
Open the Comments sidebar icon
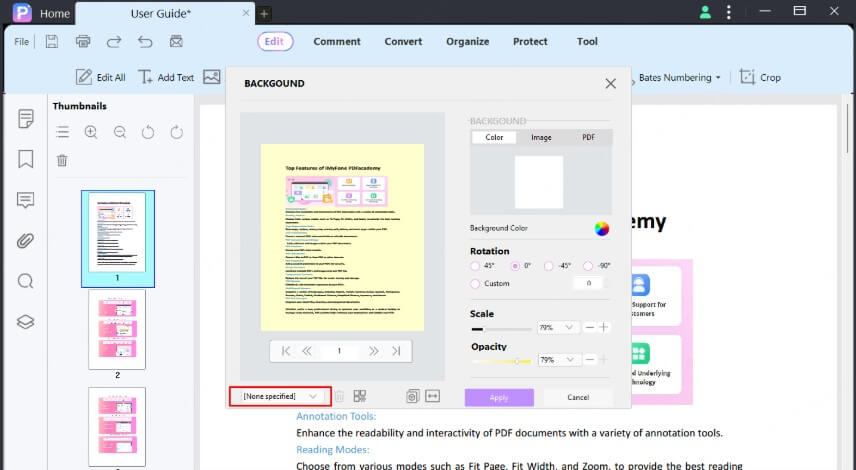(x=26, y=200)
